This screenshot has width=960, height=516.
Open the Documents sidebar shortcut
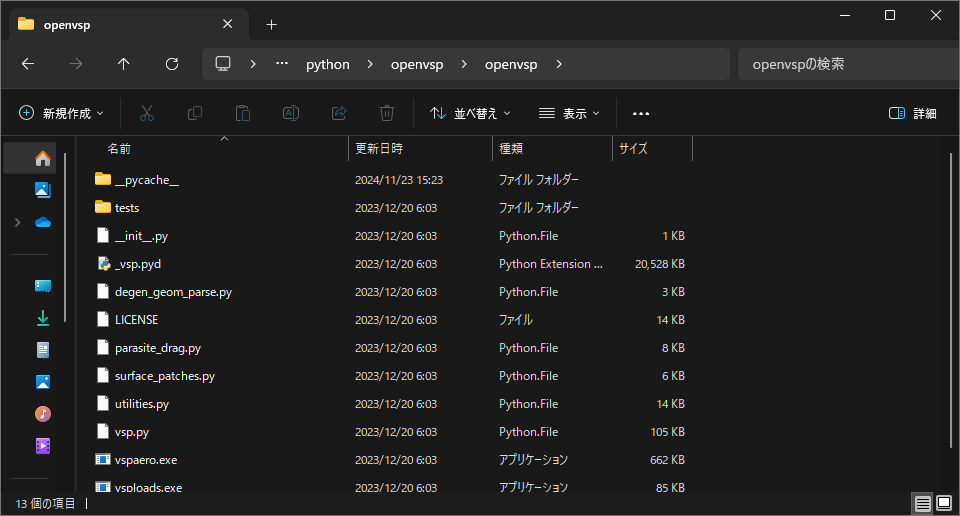pos(42,350)
